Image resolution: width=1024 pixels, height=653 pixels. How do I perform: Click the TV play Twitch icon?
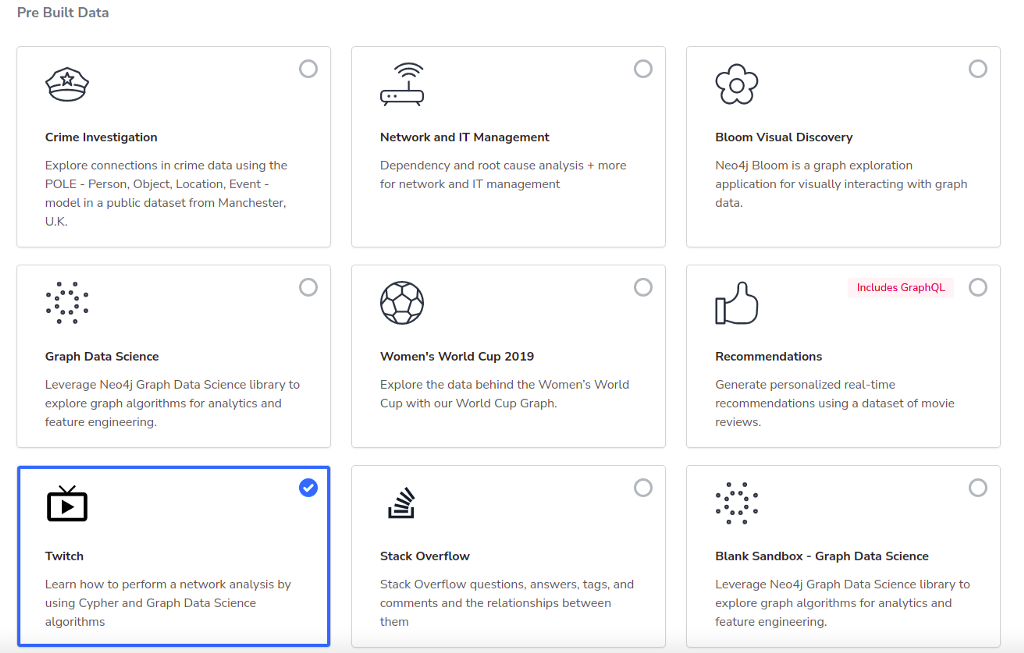67,503
